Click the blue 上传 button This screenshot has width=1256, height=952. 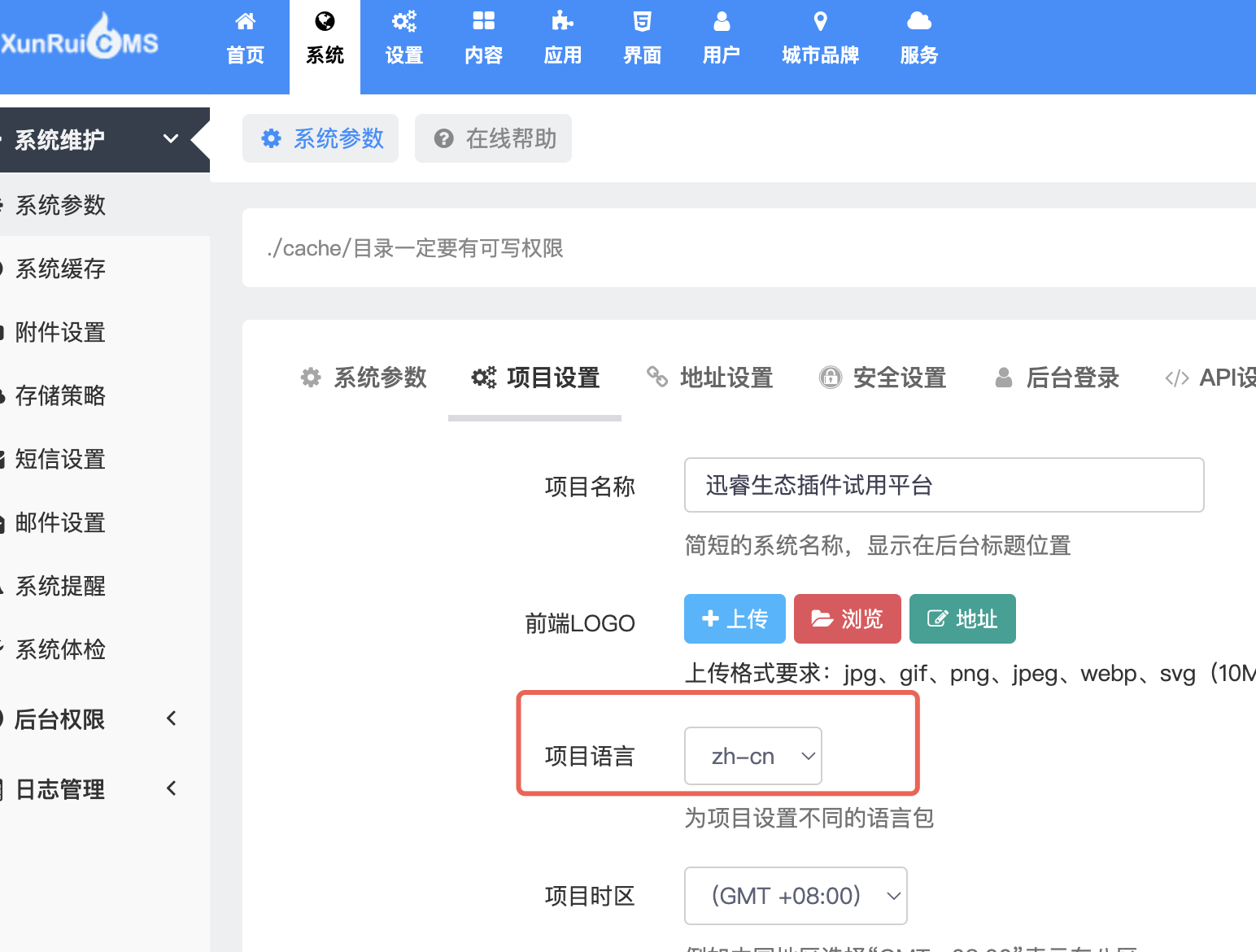point(735,619)
